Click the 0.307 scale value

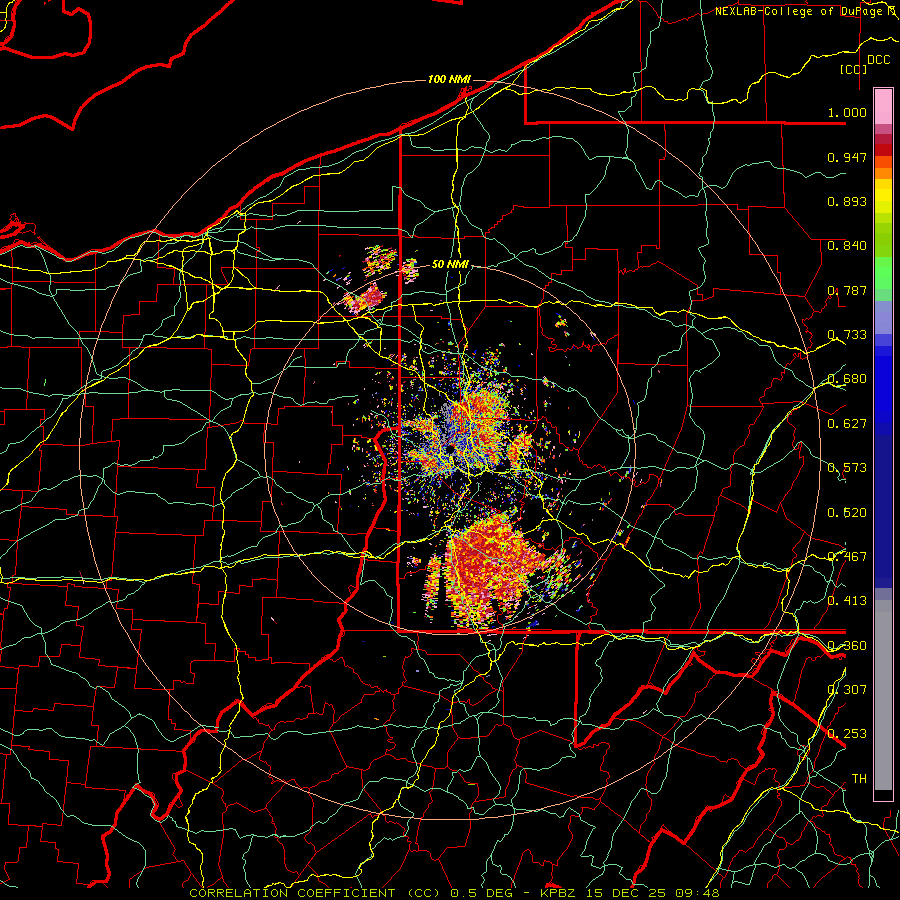click(847, 690)
